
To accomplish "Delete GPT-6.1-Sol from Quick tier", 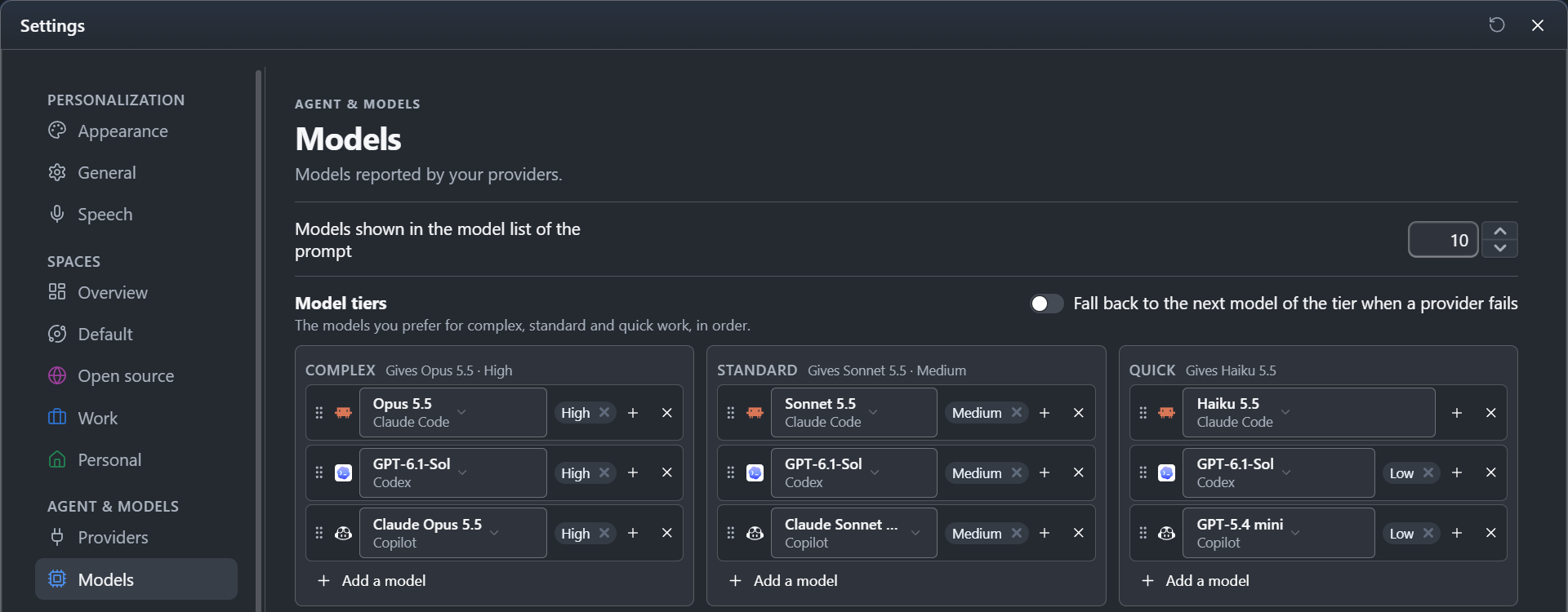I will tap(1491, 472).
